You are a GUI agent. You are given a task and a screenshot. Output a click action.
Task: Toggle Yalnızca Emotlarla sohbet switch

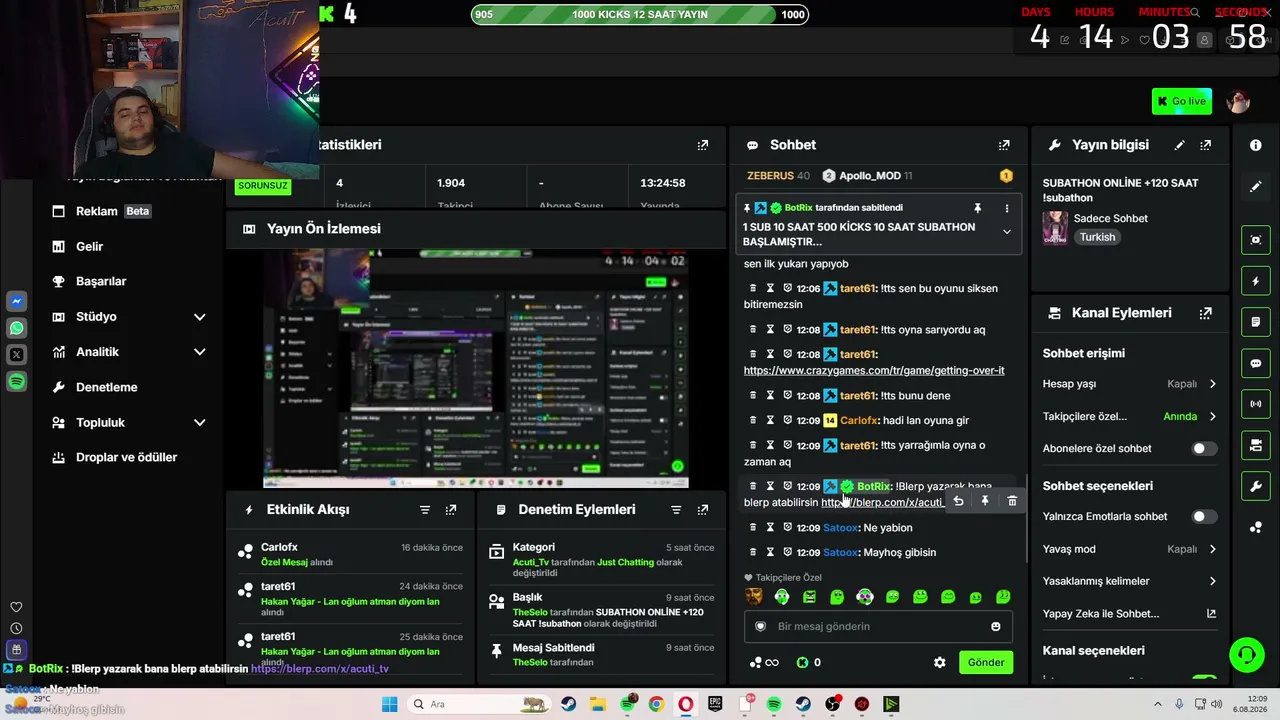pos(1204,517)
